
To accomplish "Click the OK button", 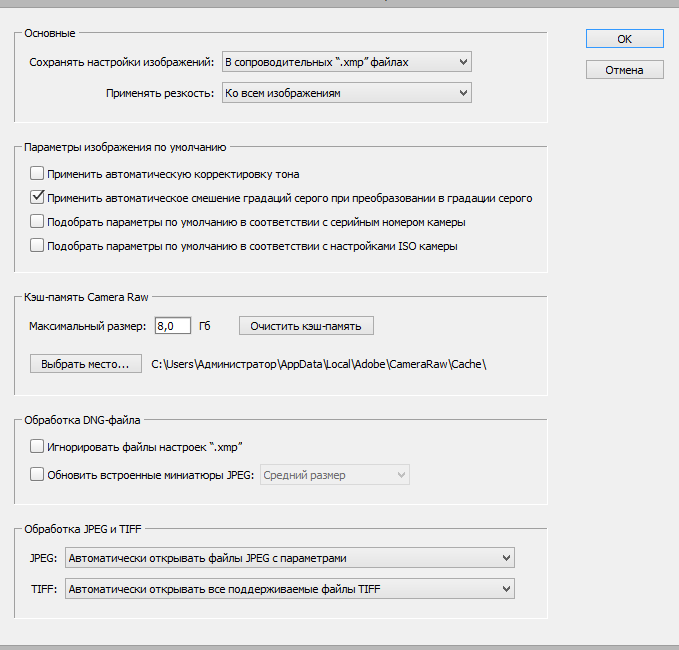I will (624, 39).
